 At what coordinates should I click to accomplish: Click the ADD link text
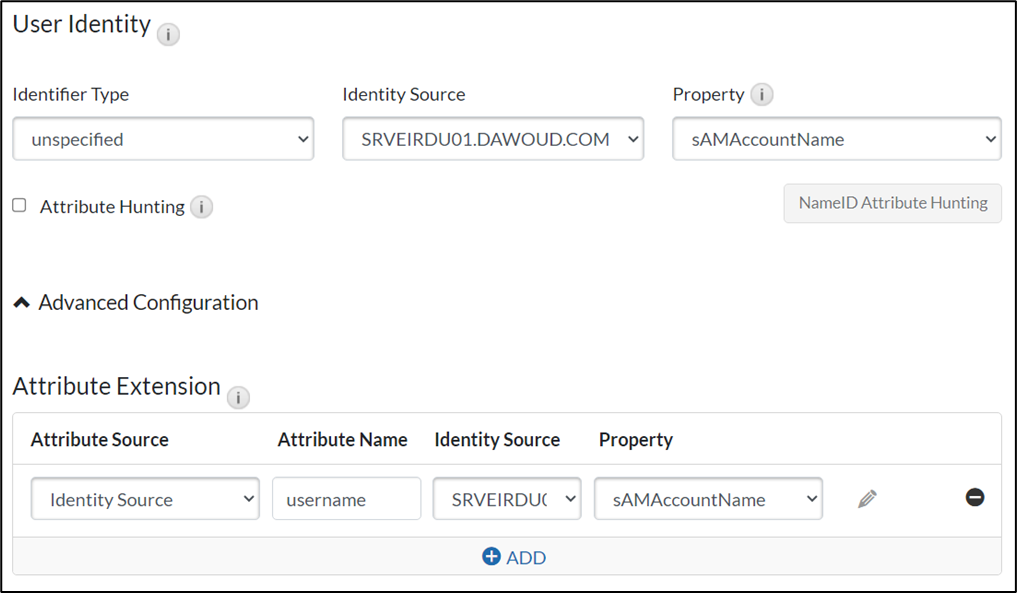[x=525, y=557]
